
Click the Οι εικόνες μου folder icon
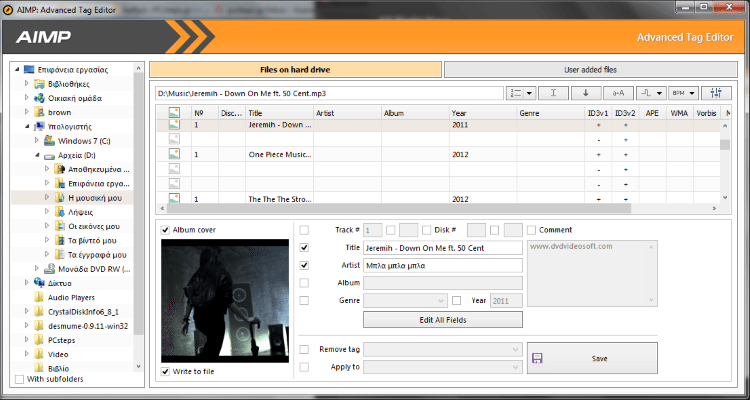(59, 226)
